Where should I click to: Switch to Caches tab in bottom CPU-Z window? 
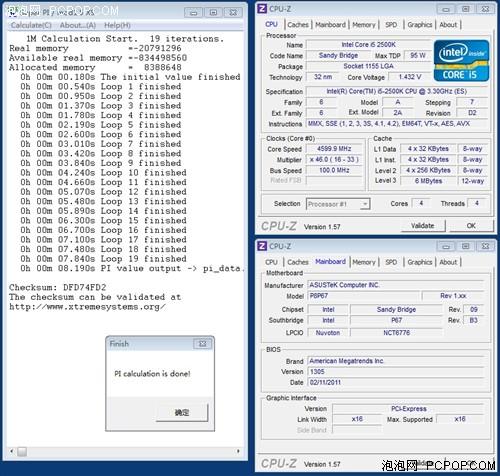pyautogui.click(x=298, y=262)
